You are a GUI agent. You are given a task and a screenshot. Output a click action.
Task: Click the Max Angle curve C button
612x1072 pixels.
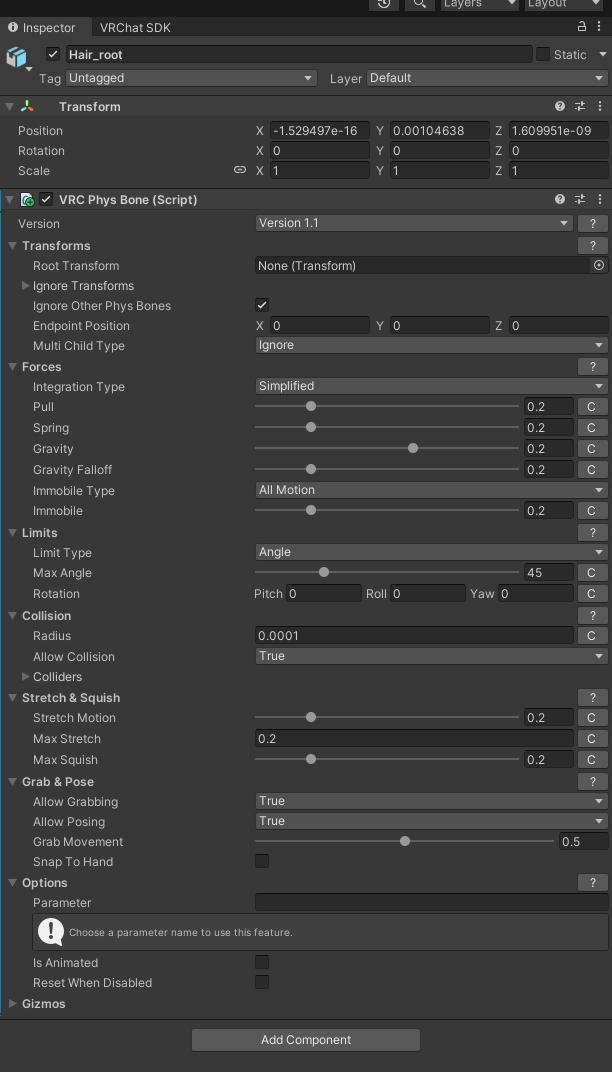[x=592, y=573]
